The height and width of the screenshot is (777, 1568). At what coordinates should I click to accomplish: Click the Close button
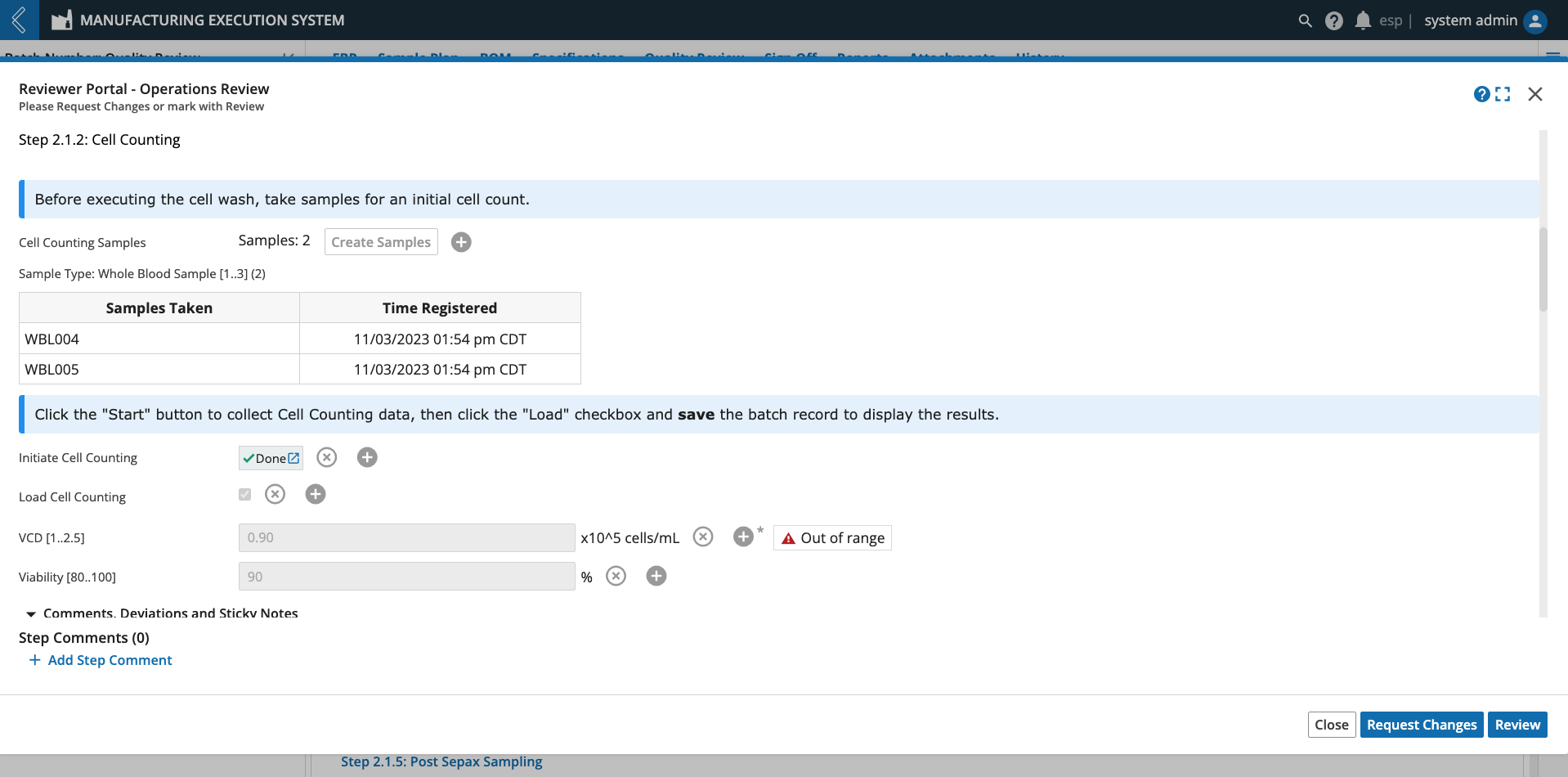point(1332,725)
